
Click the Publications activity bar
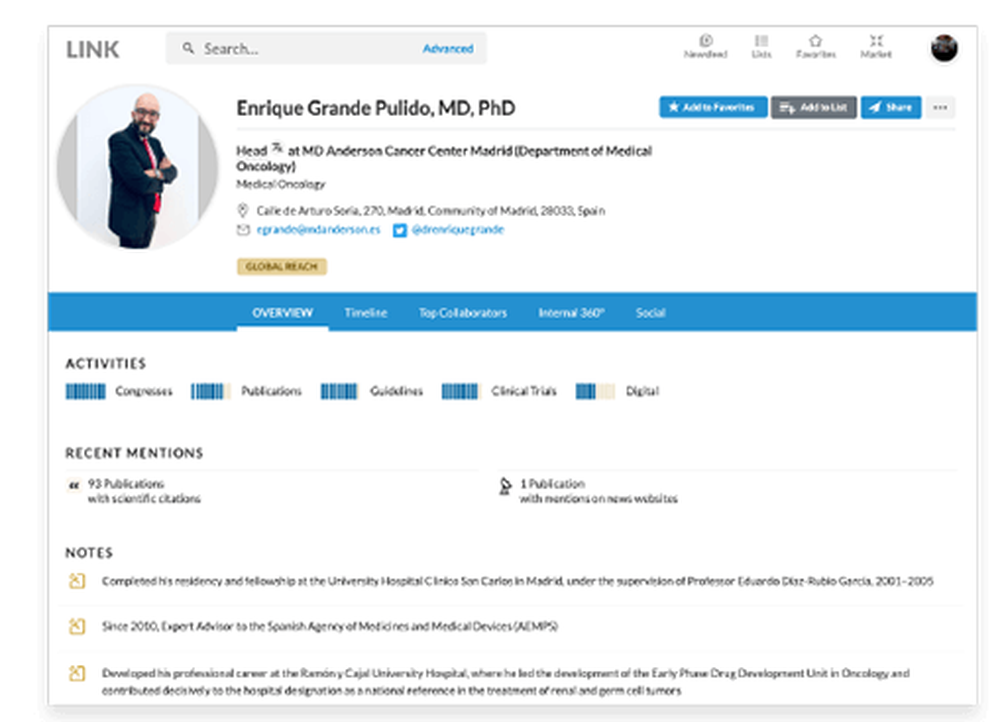[x=211, y=391]
